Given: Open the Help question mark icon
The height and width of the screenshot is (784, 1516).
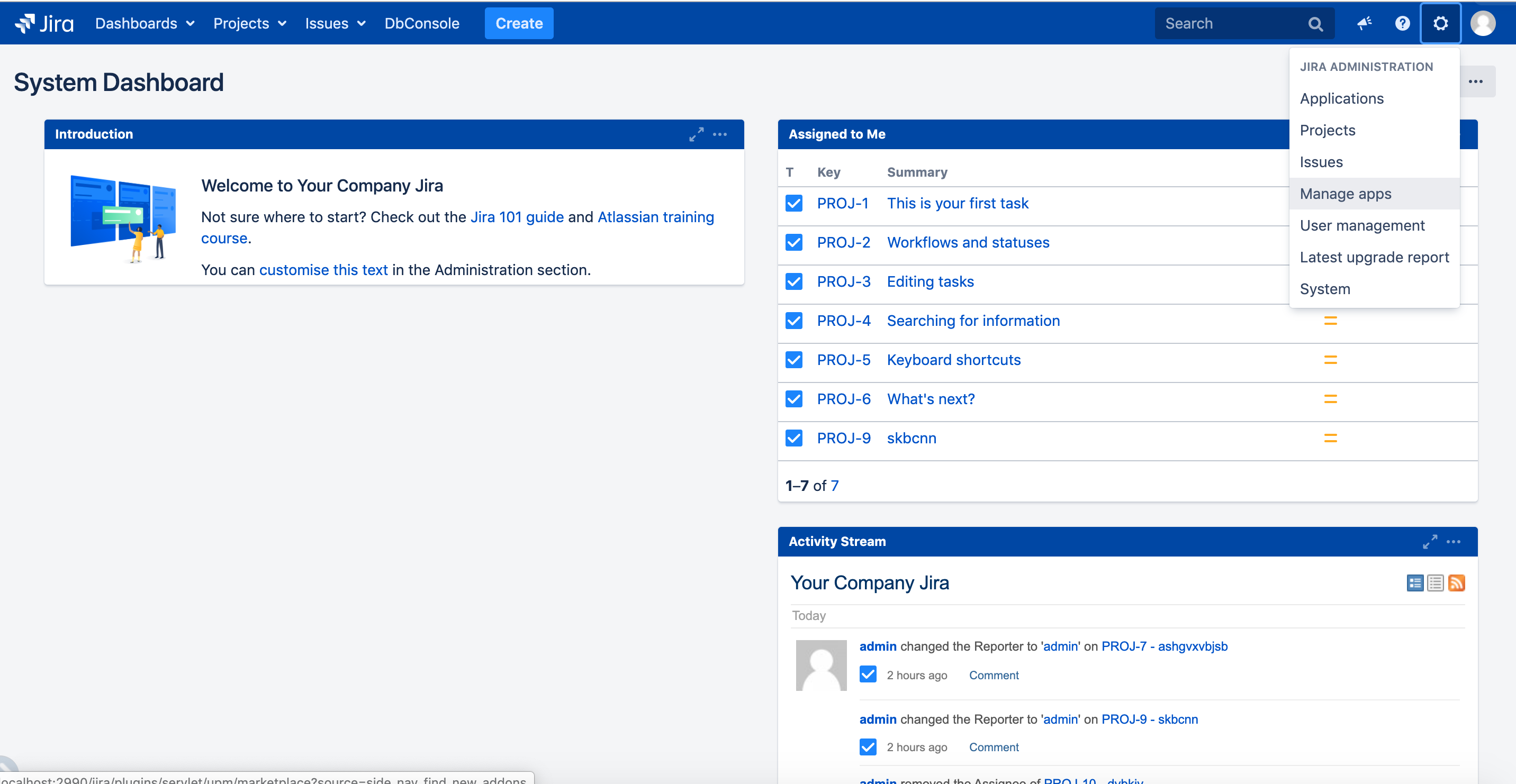Looking at the screenshot, I should pos(1402,23).
